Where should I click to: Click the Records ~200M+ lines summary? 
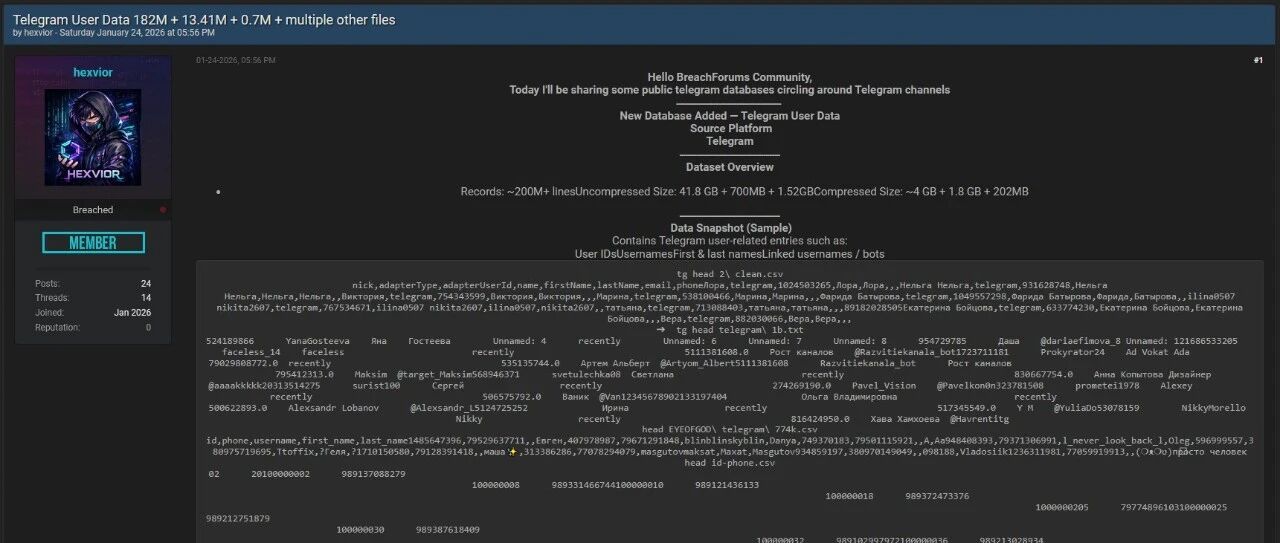click(744, 192)
